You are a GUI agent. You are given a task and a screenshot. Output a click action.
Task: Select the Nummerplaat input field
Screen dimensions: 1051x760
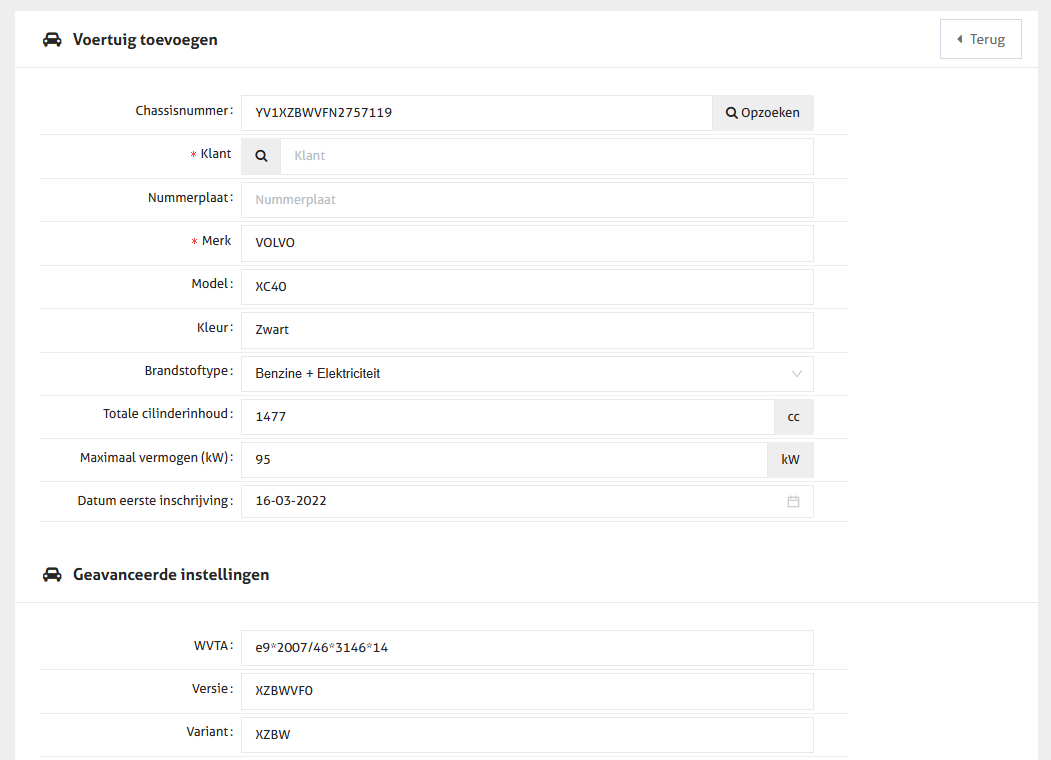pyautogui.click(x=527, y=200)
